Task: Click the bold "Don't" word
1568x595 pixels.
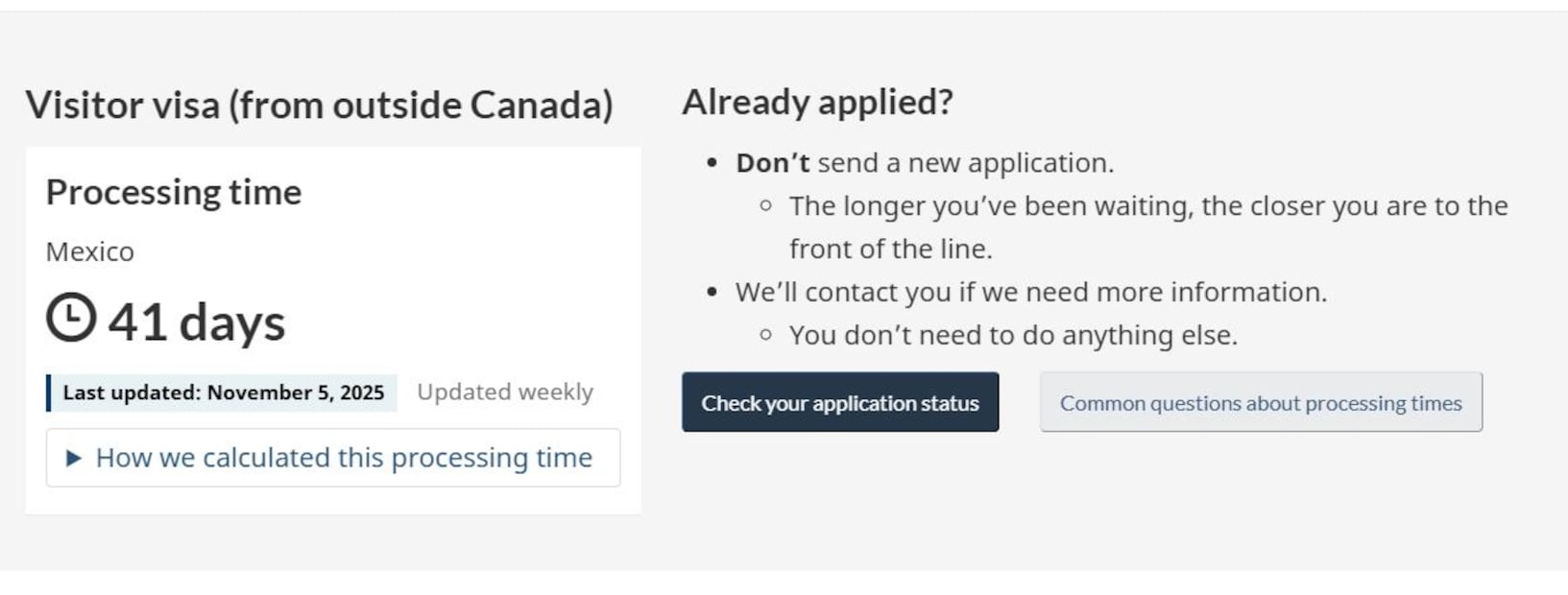Action: (x=773, y=163)
